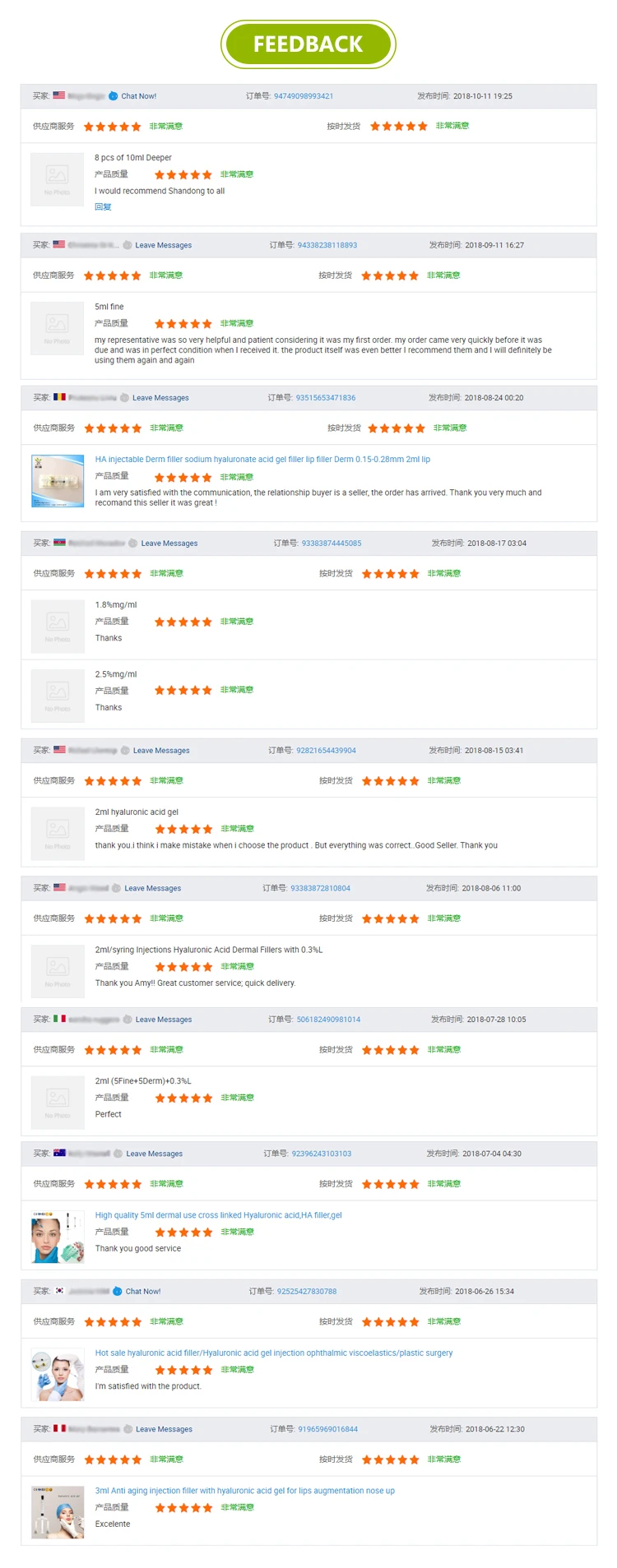Click Leave Messages for order 92821654439904
The width and height of the screenshot is (617, 1568).
(x=161, y=751)
